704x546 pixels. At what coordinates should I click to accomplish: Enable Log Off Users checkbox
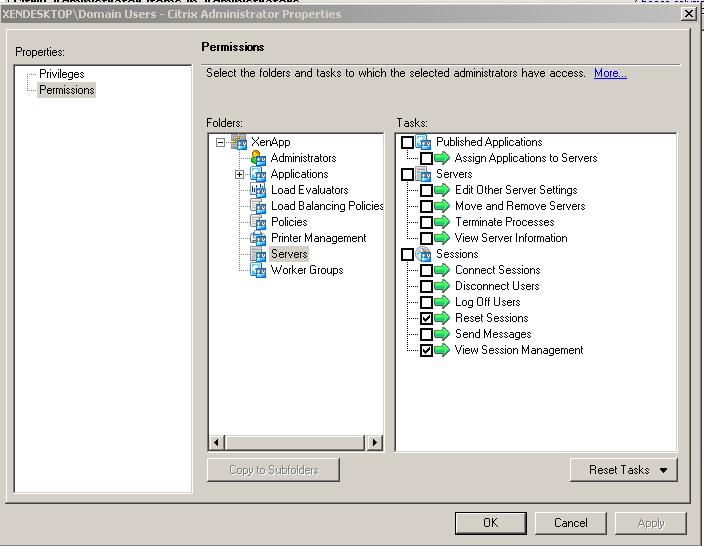pos(427,302)
